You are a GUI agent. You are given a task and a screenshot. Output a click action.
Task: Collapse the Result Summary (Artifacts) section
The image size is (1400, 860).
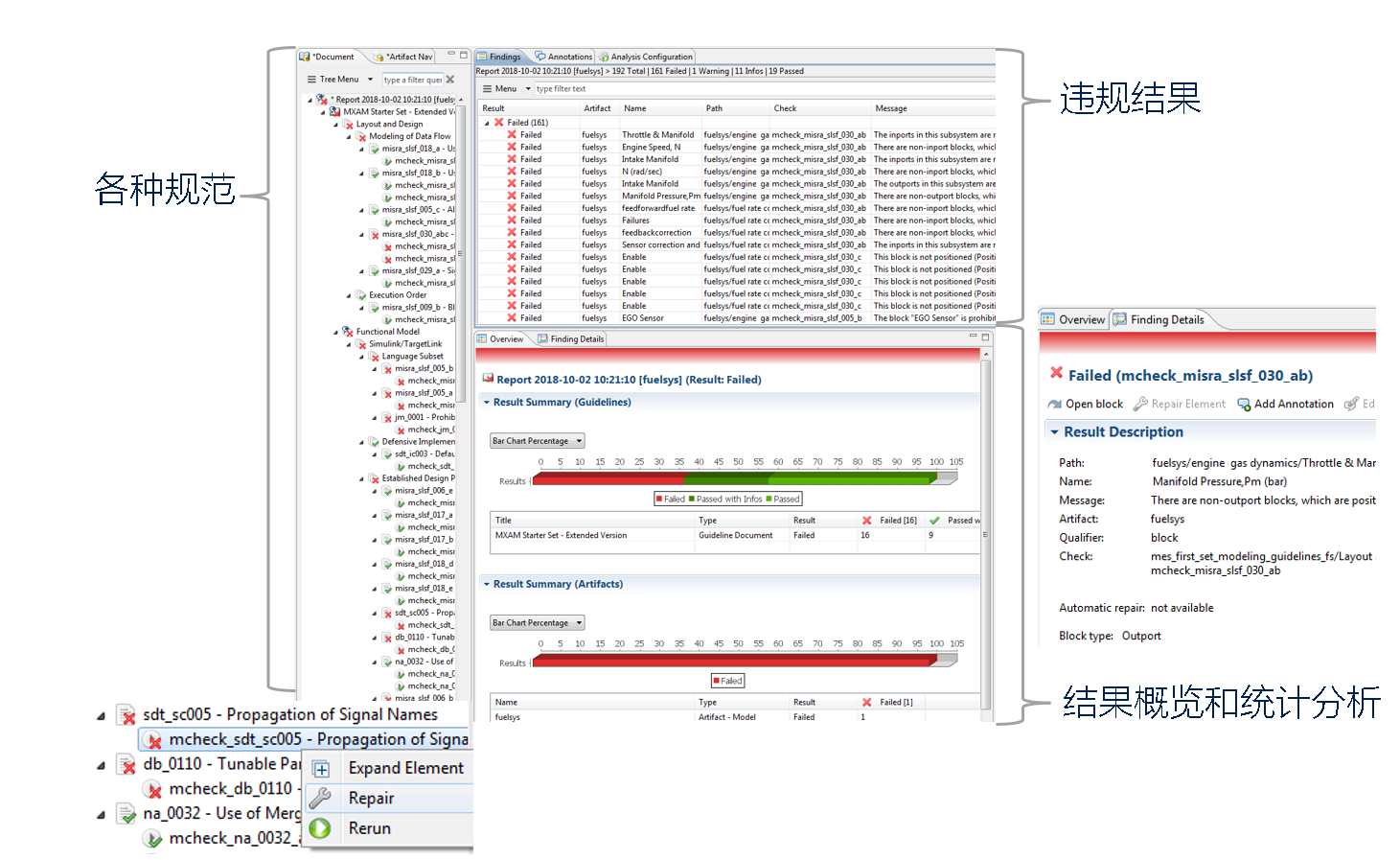click(x=487, y=584)
